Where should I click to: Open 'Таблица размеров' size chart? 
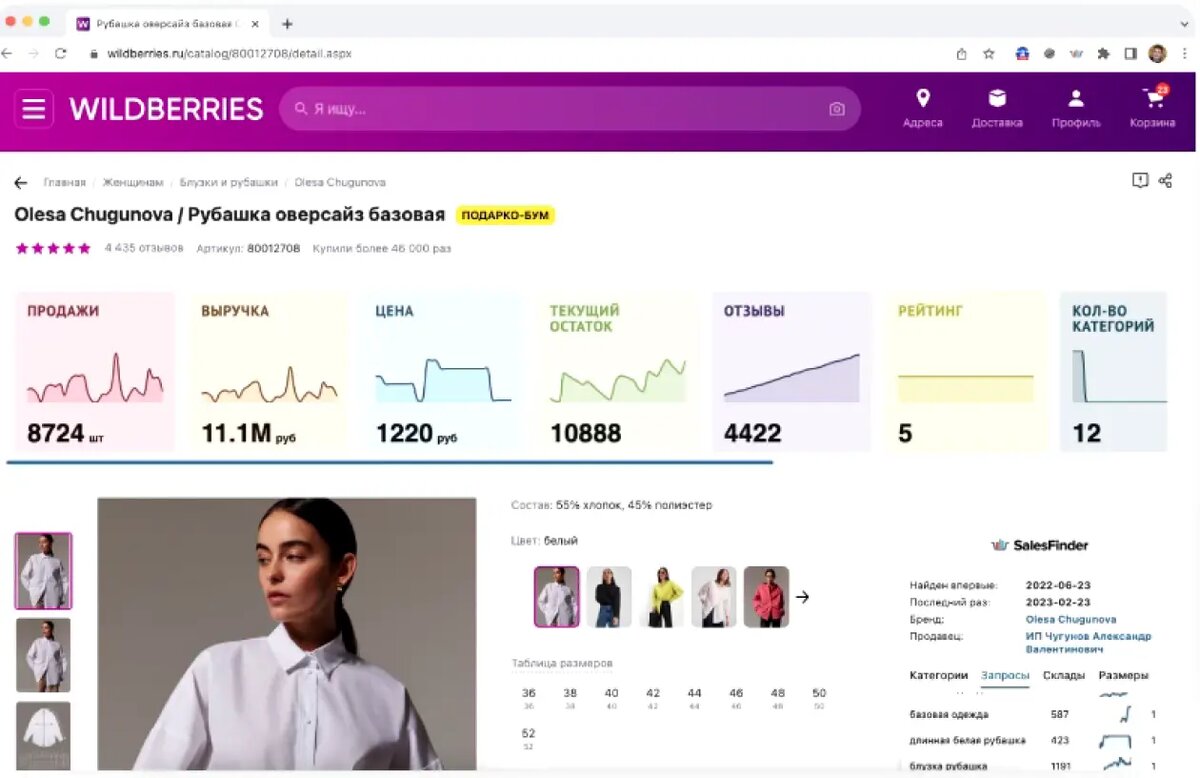point(562,664)
